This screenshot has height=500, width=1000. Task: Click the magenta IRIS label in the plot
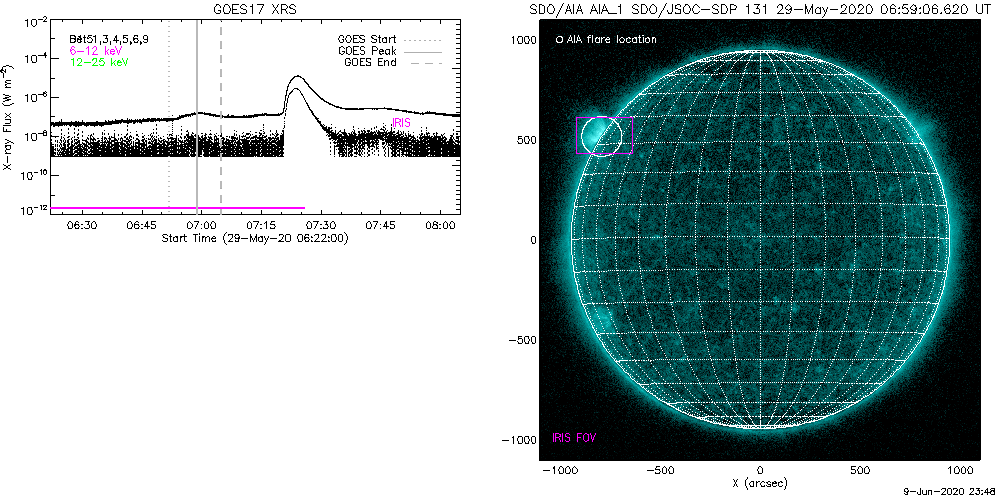coord(400,122)
